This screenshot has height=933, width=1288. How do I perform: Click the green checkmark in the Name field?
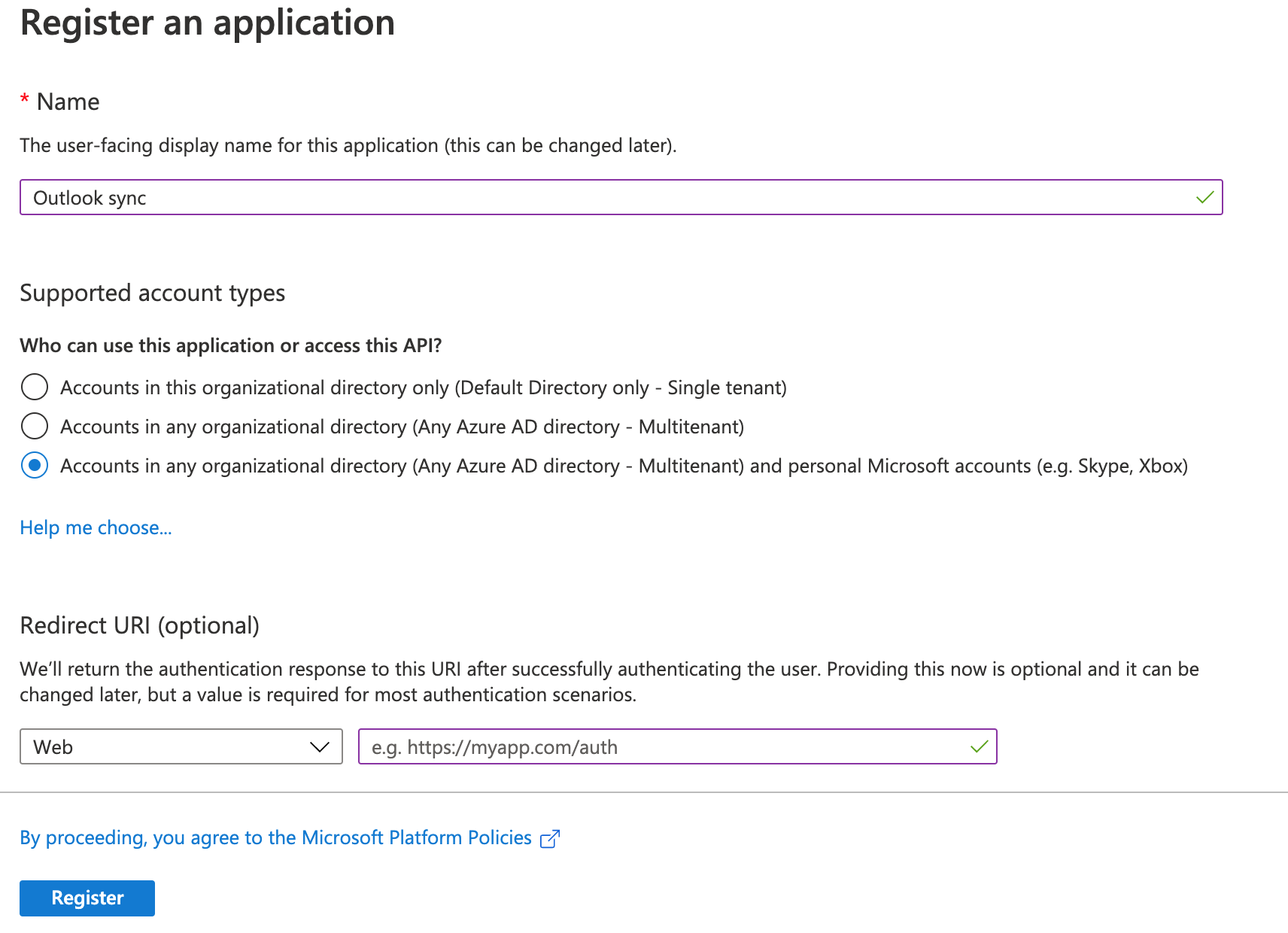coord(1204,198)
